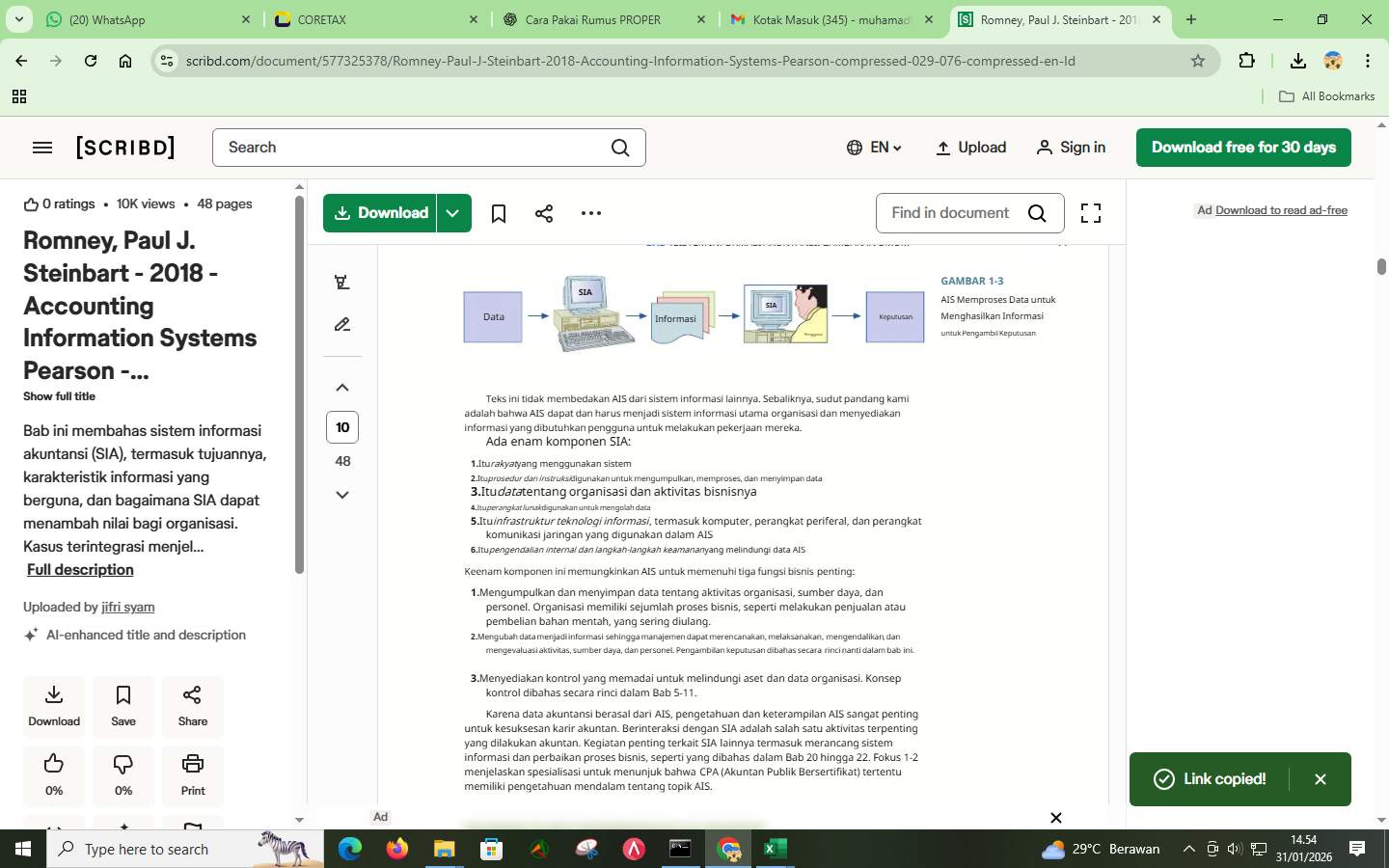Open the Full description link
The height and width of the screenshot is (868, 1389).
point(80,569)
